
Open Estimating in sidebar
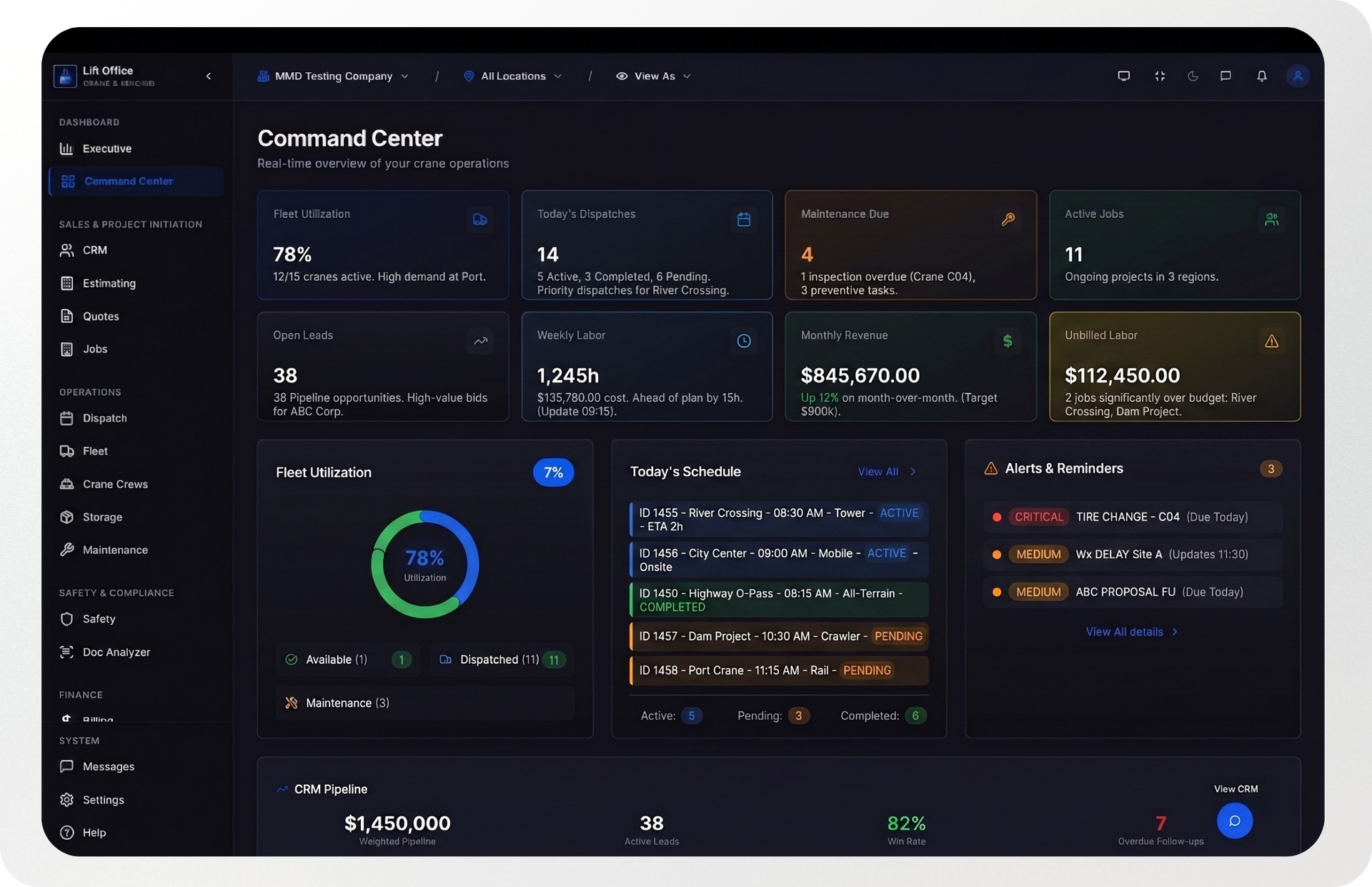click(x=136, y=283)
